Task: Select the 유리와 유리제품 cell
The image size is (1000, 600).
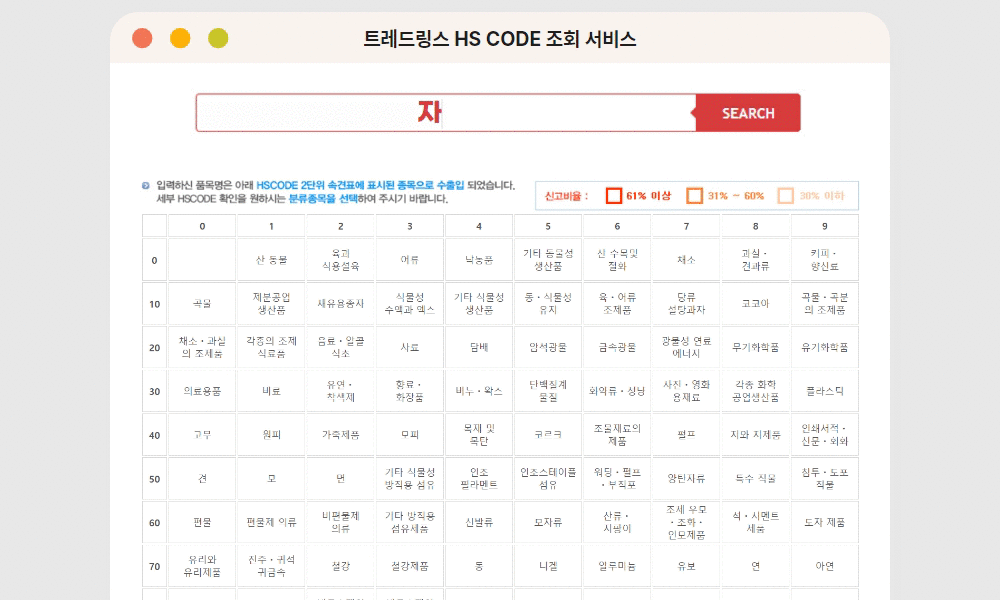Action: point(202,566)
